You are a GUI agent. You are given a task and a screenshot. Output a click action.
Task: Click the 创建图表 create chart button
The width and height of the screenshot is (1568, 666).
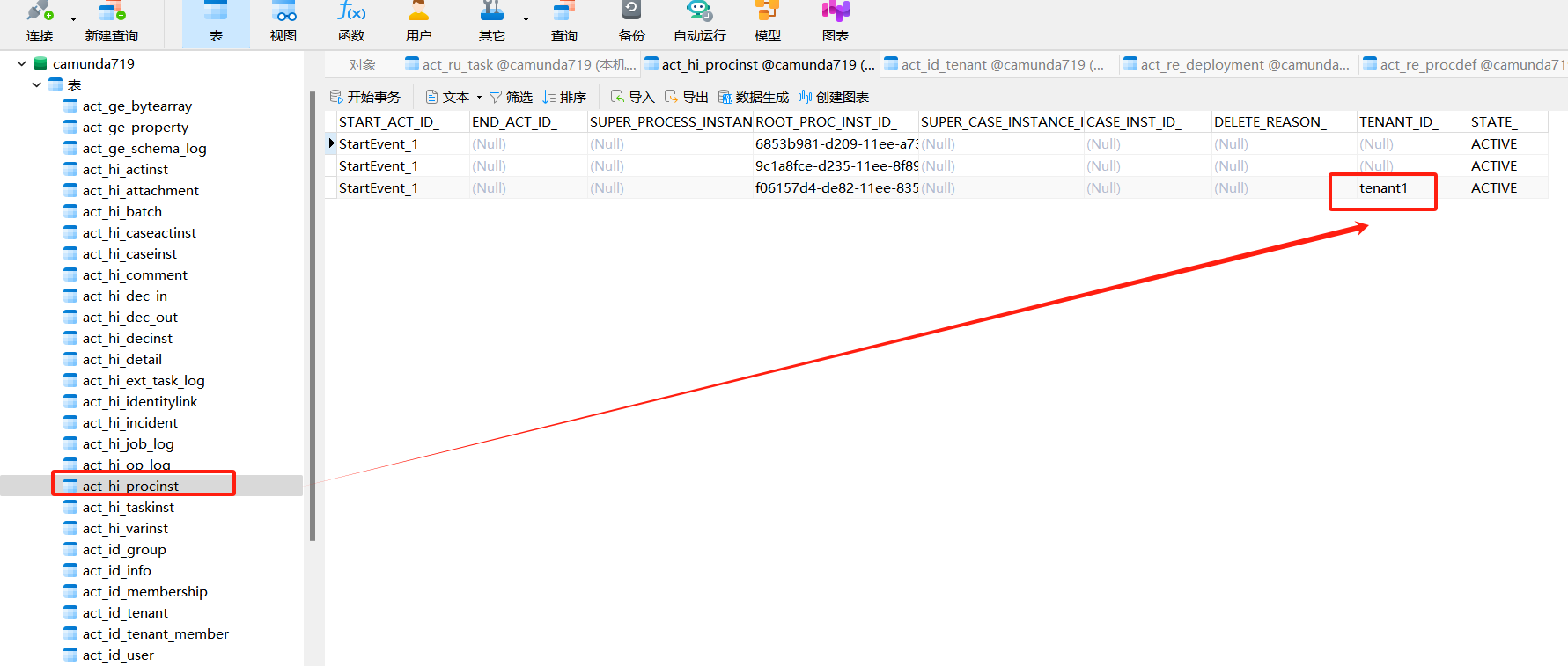coord(834,97)
